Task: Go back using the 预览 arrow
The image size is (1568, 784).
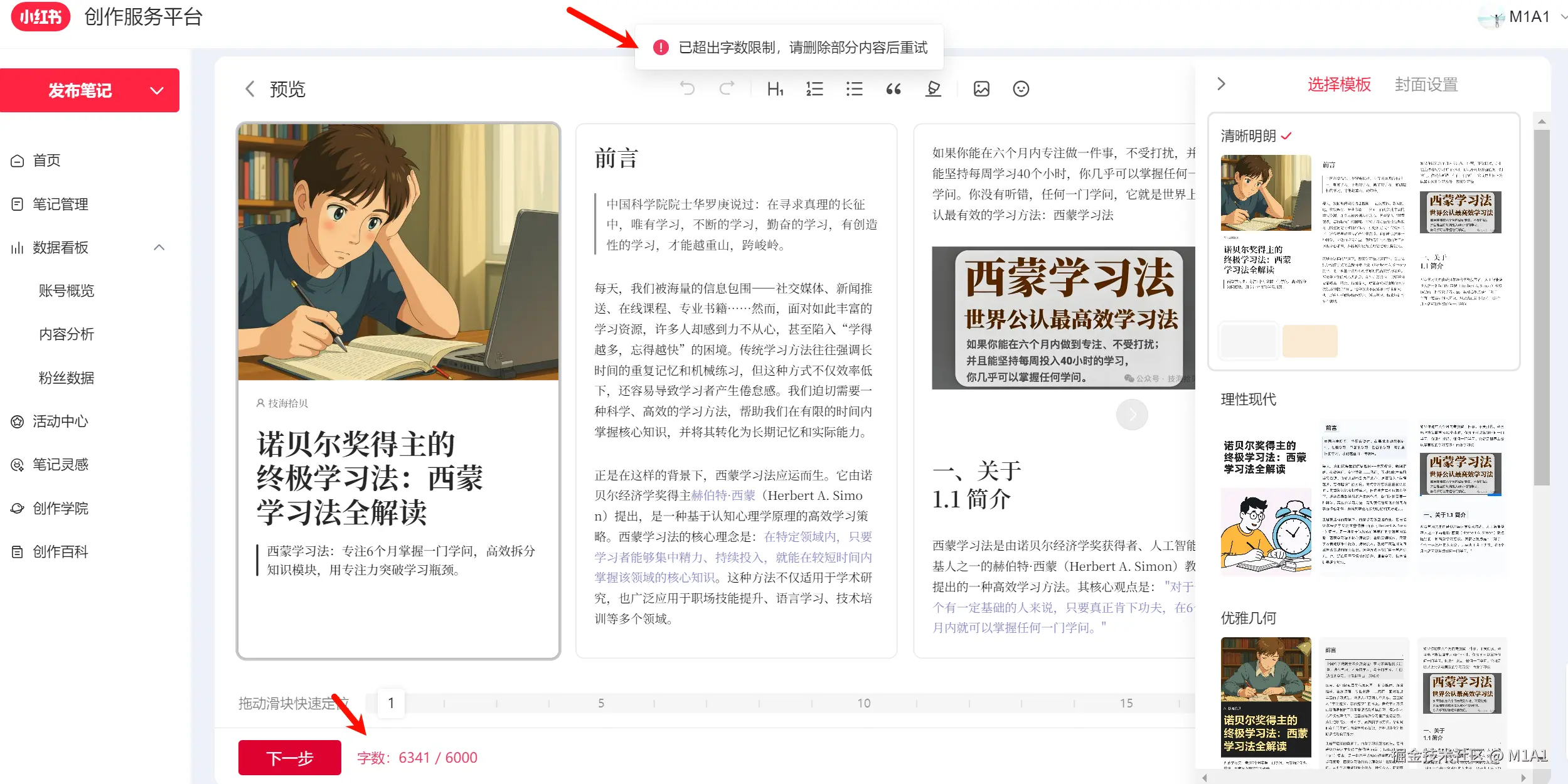Action: tap(250, 89)
